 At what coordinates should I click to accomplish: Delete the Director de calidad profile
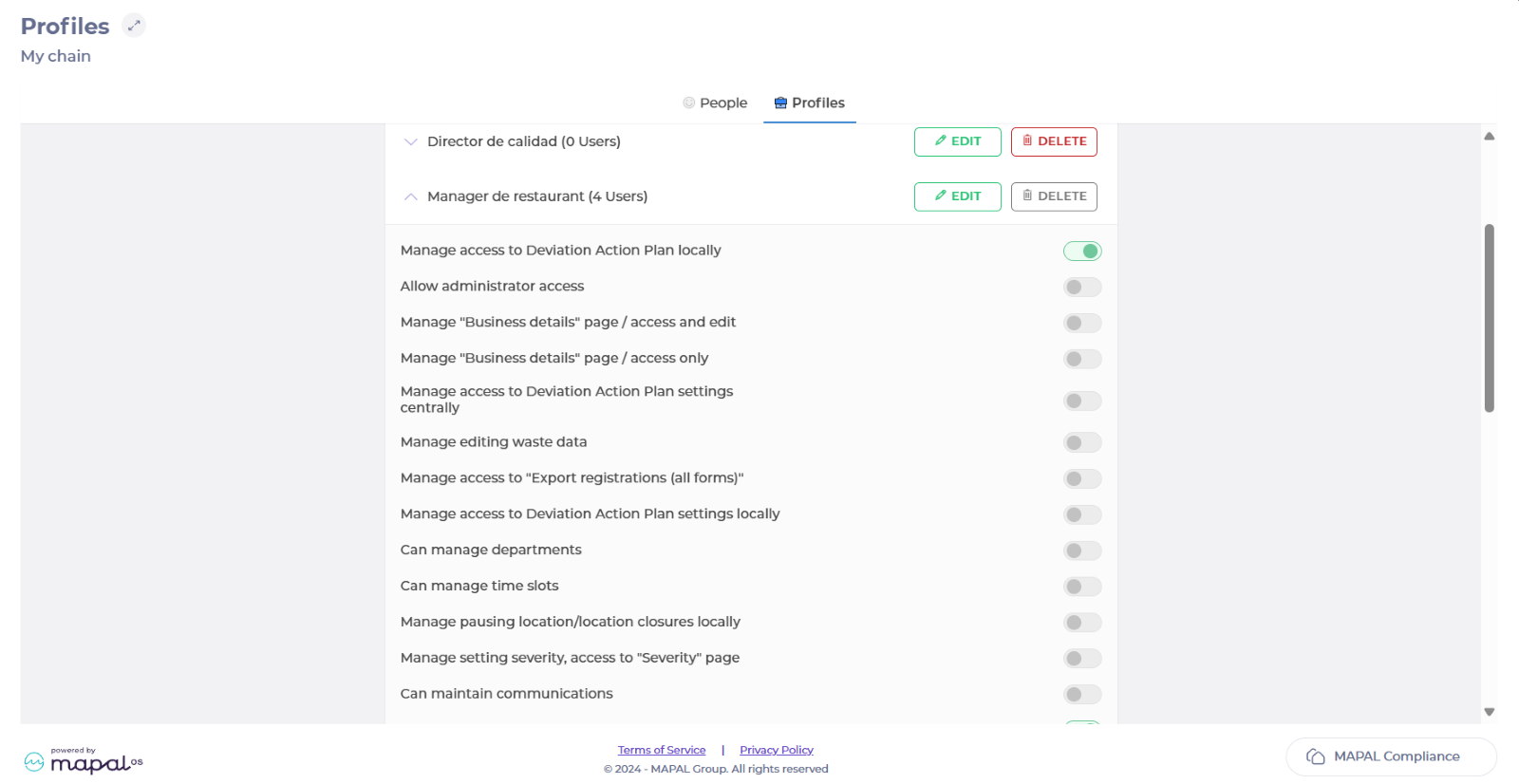coord(1054,141)
